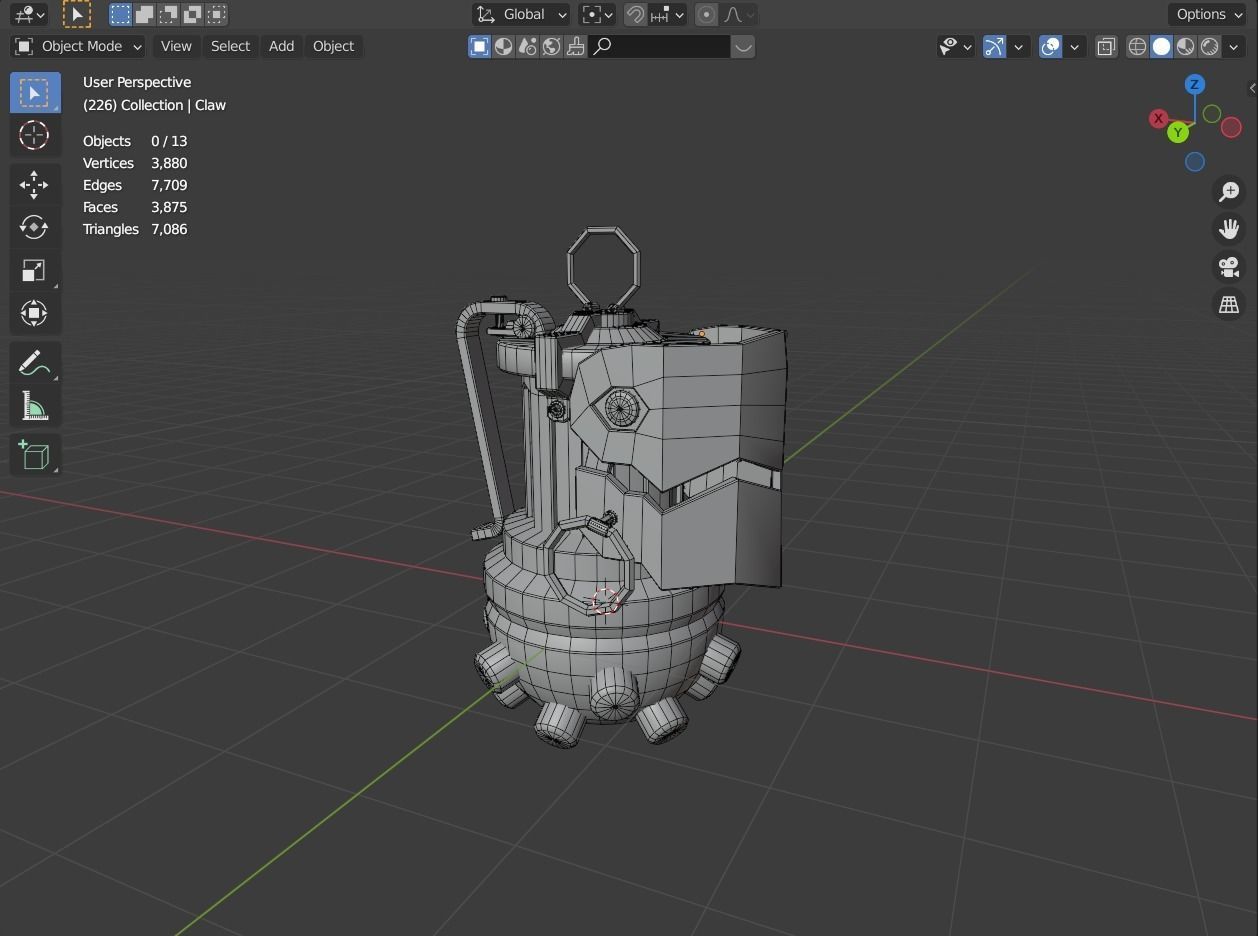1258x936 pixels.
Task: Toggle X-ray mode
Action: pyautogui.click(x=1106, y=46)
